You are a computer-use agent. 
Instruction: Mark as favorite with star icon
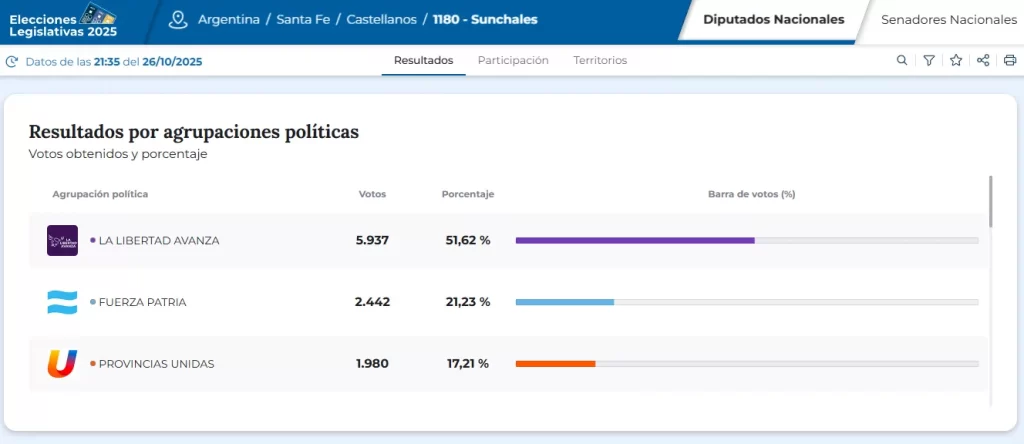(956, 61)
